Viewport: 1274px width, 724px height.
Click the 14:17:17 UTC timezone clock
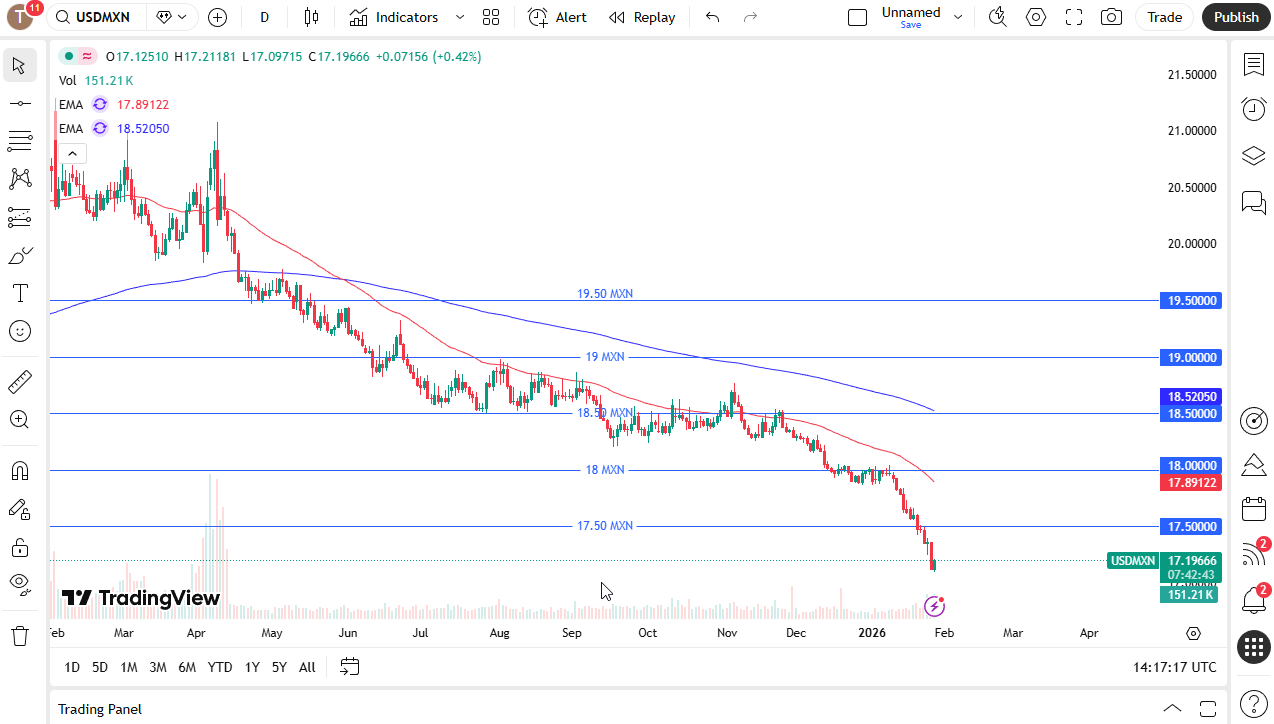point(1175,667)
